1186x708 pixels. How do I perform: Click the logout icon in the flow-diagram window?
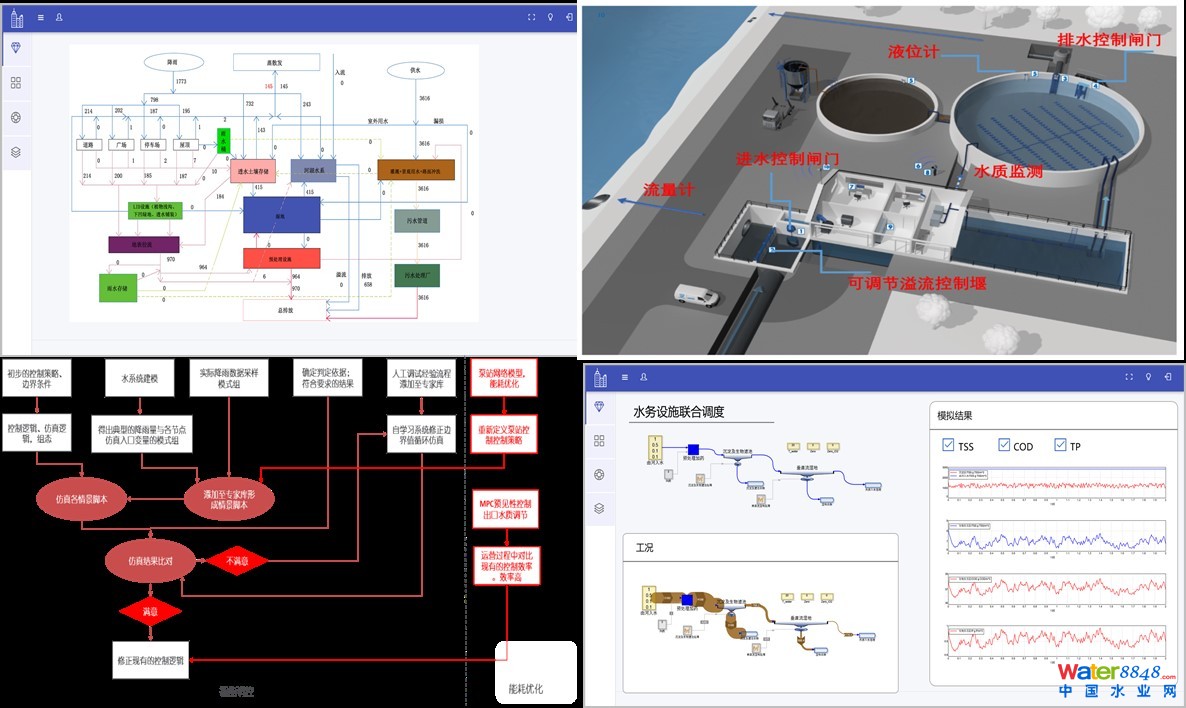pos(569,17)
